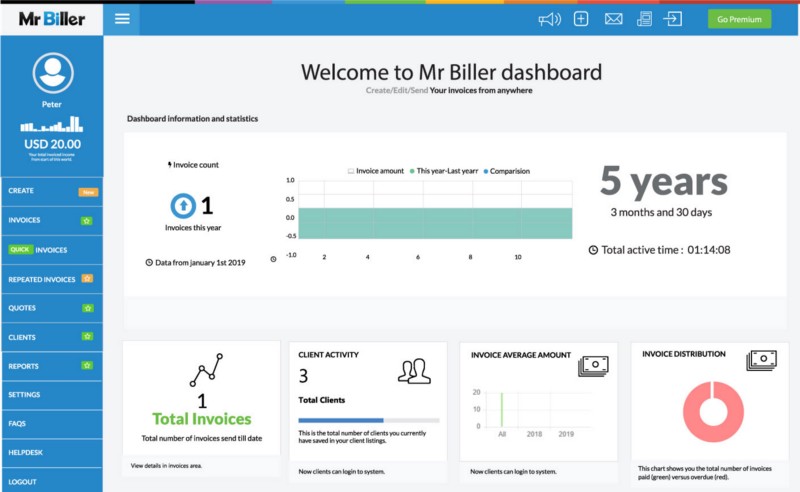Toggle the Comparision legend entry
The height and width of the screenshot is (492, 800).
pyautogui.click(x=507, y=171)
